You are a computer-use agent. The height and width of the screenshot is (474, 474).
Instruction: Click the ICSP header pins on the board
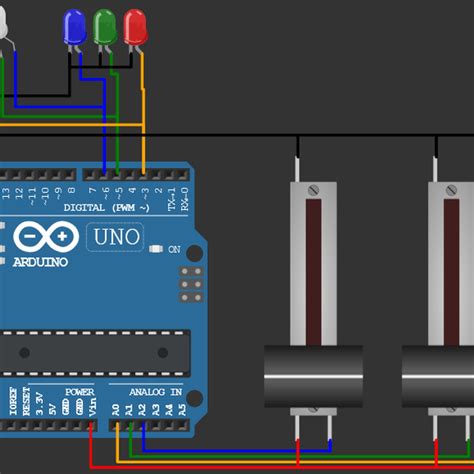pos(191,284)
